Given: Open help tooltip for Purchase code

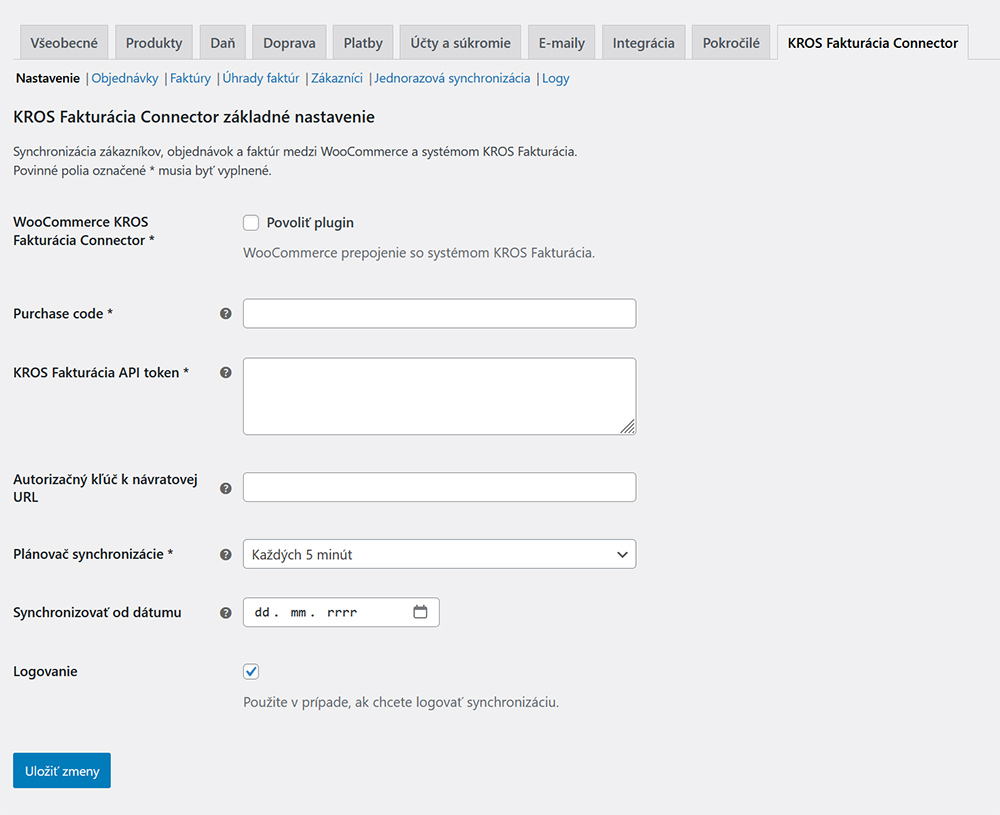Looking at the screenshot, I should click(x=225, y=314).
